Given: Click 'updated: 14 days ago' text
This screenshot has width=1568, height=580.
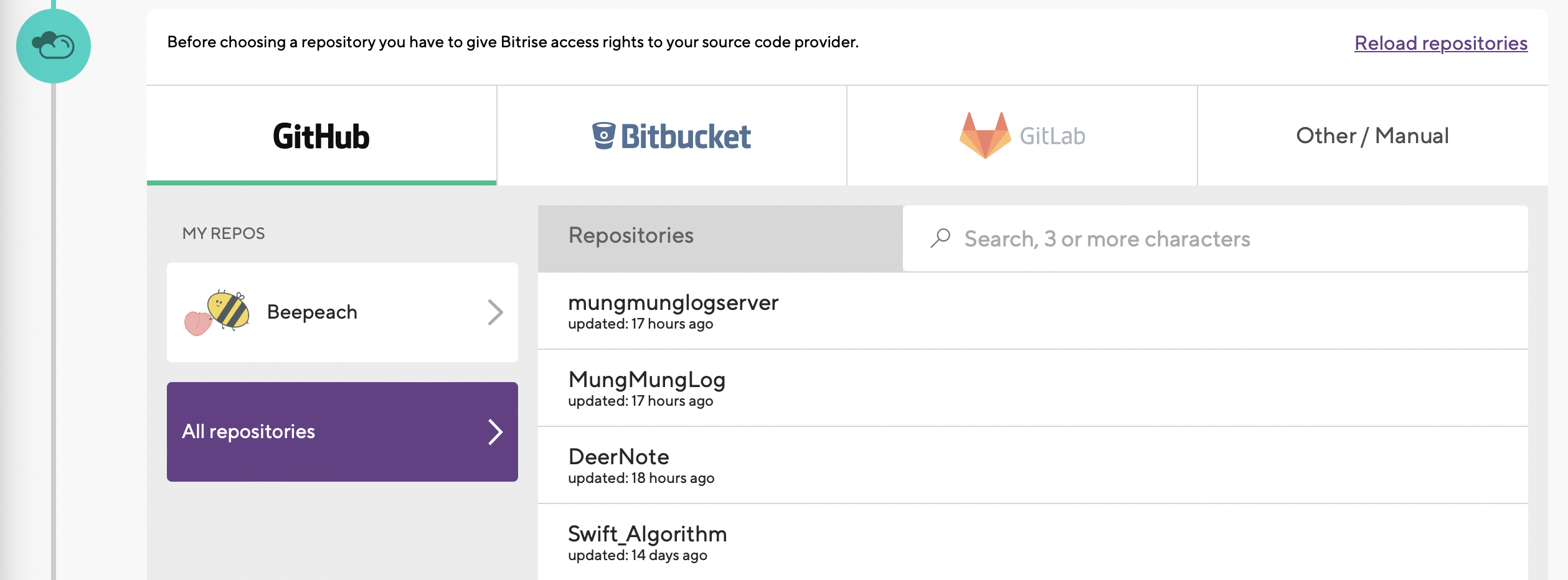Looking at the screenshot, I should click(x=637, y=555).
